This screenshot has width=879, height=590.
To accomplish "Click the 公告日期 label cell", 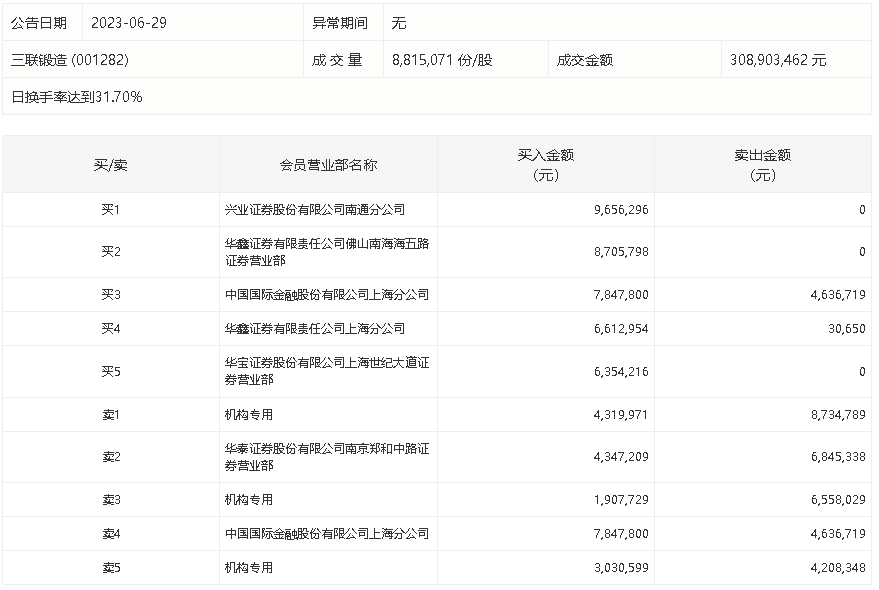I will coord(39,23).
